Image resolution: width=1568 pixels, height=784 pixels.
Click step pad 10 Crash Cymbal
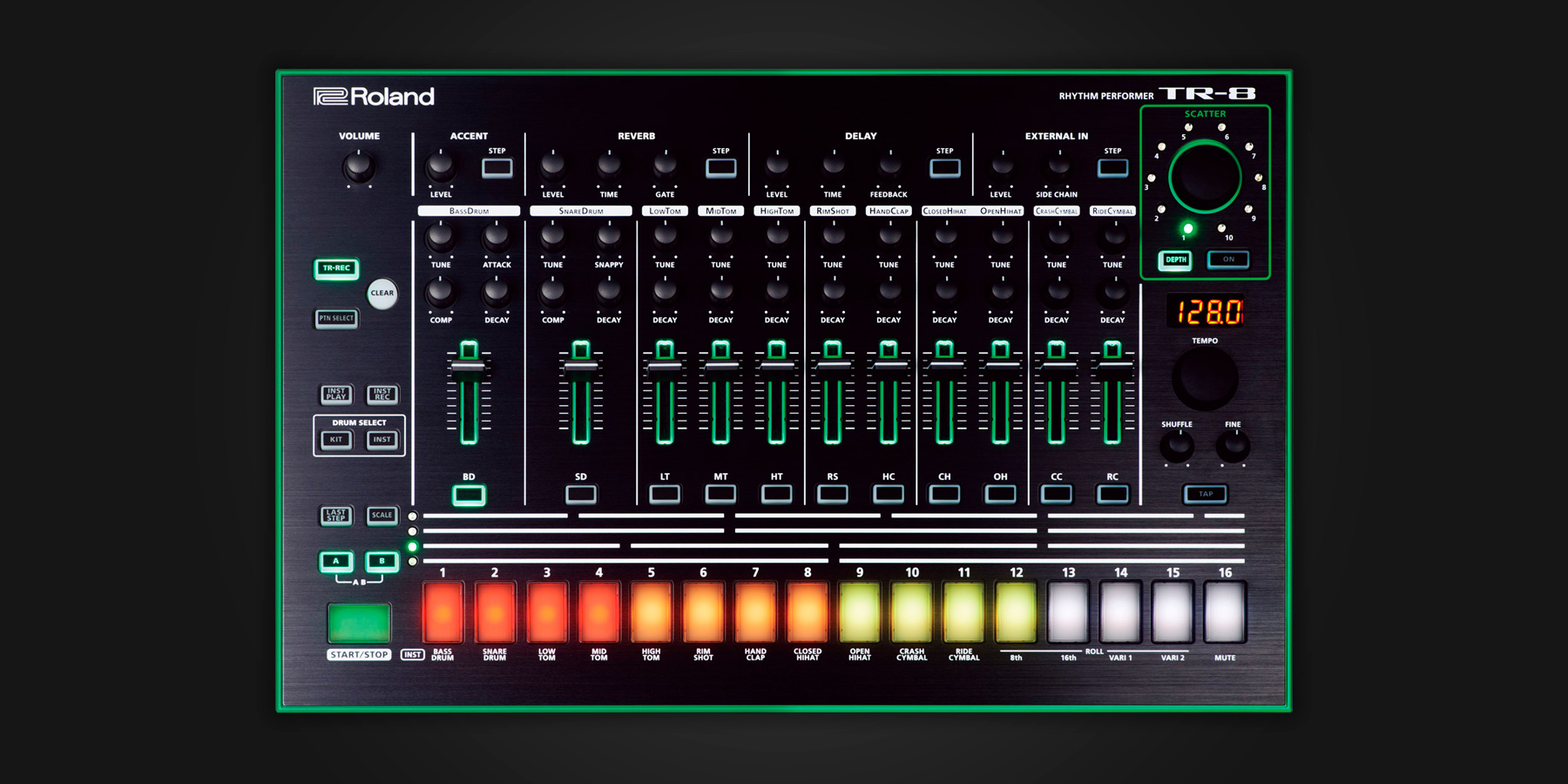(x=912, y=612)
